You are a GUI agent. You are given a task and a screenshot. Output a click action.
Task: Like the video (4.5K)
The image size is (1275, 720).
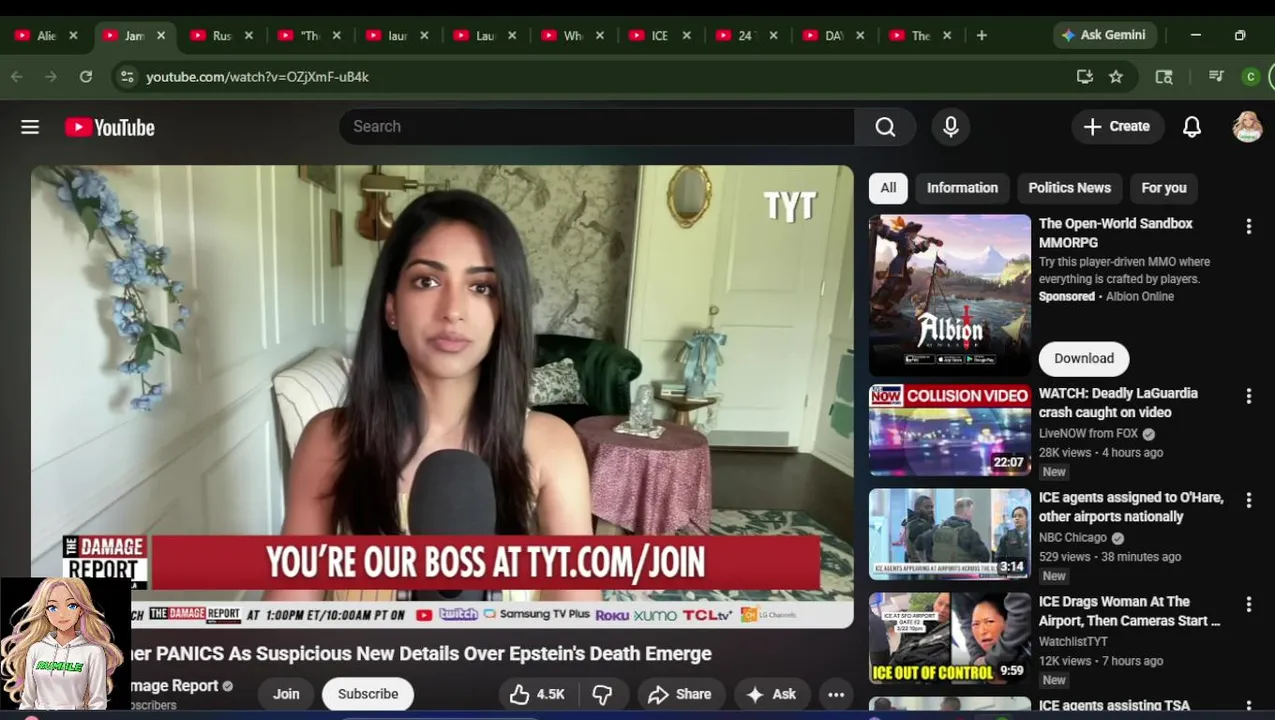(x=537, y=694)
